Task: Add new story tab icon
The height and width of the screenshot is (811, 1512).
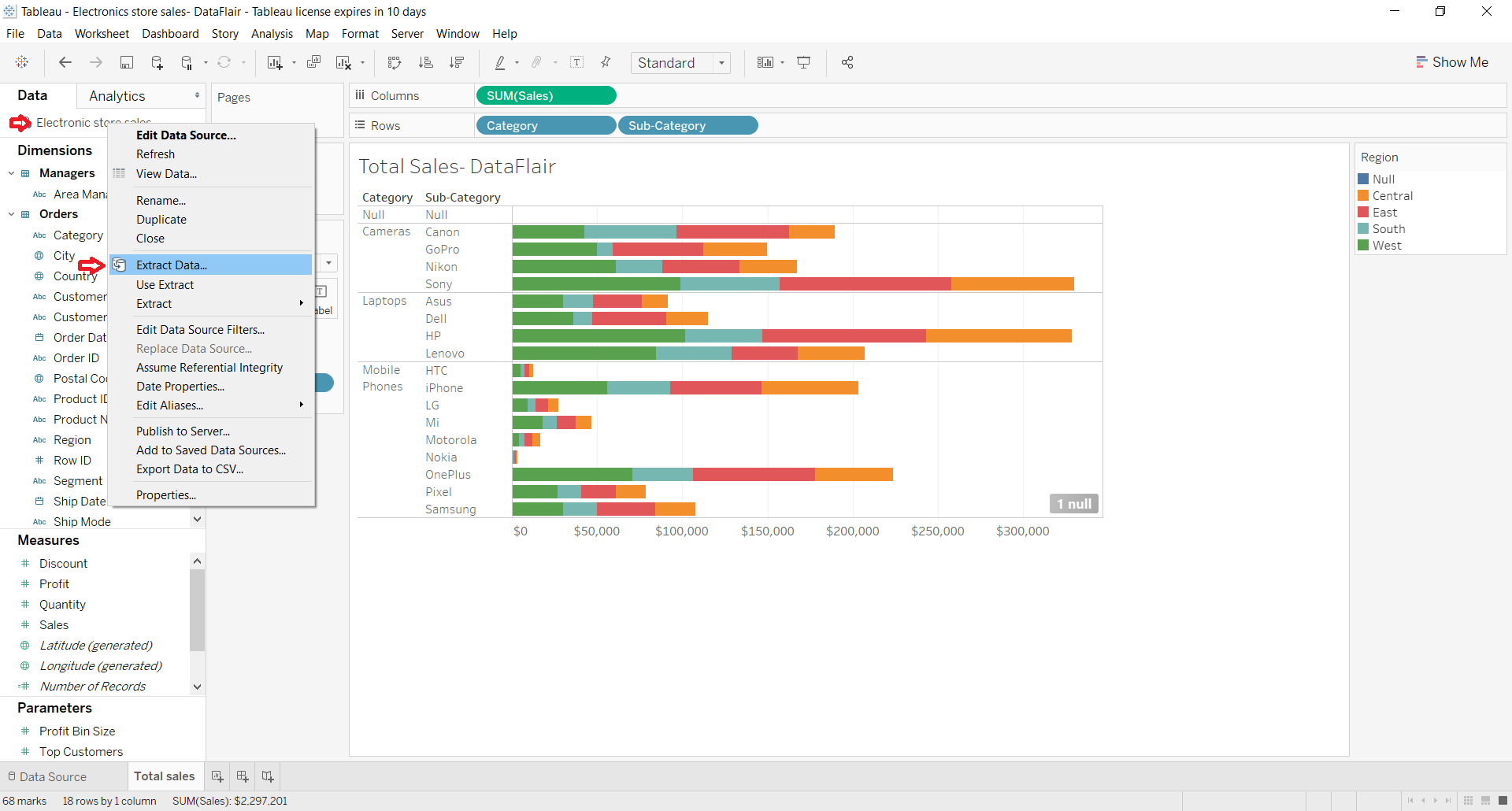Action: coord(268,776)
